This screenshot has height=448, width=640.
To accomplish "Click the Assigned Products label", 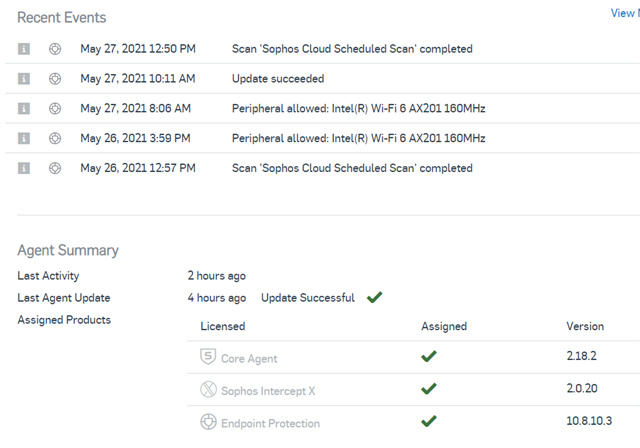I will (64, 320).
